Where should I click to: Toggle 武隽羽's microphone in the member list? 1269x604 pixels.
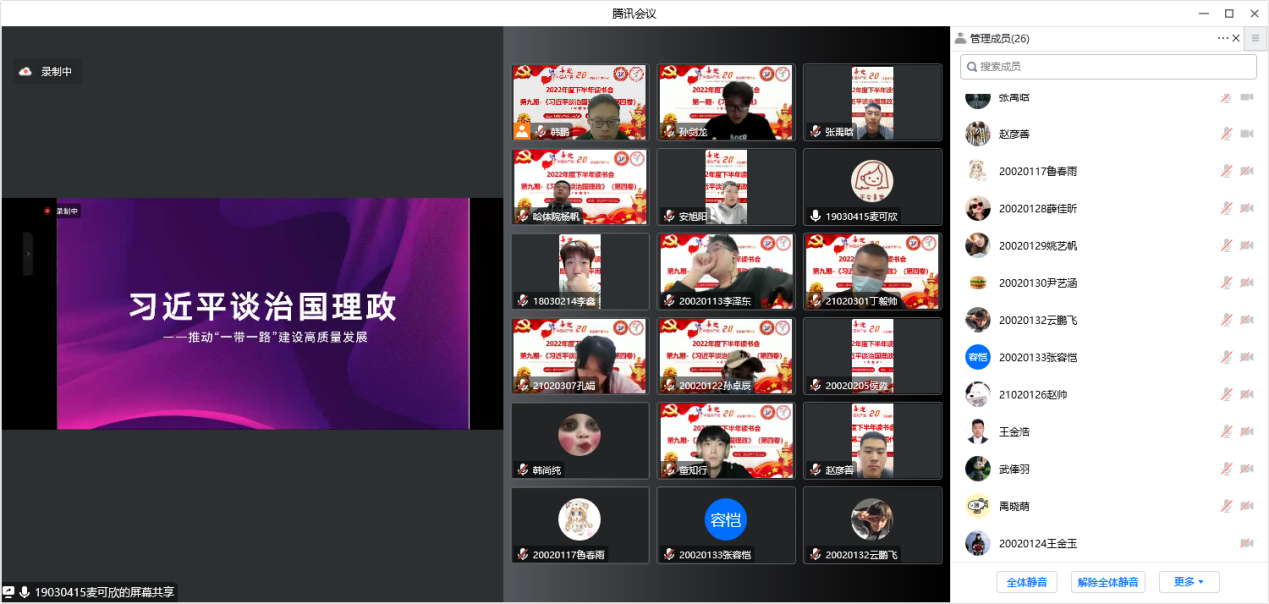[1226, 469]
